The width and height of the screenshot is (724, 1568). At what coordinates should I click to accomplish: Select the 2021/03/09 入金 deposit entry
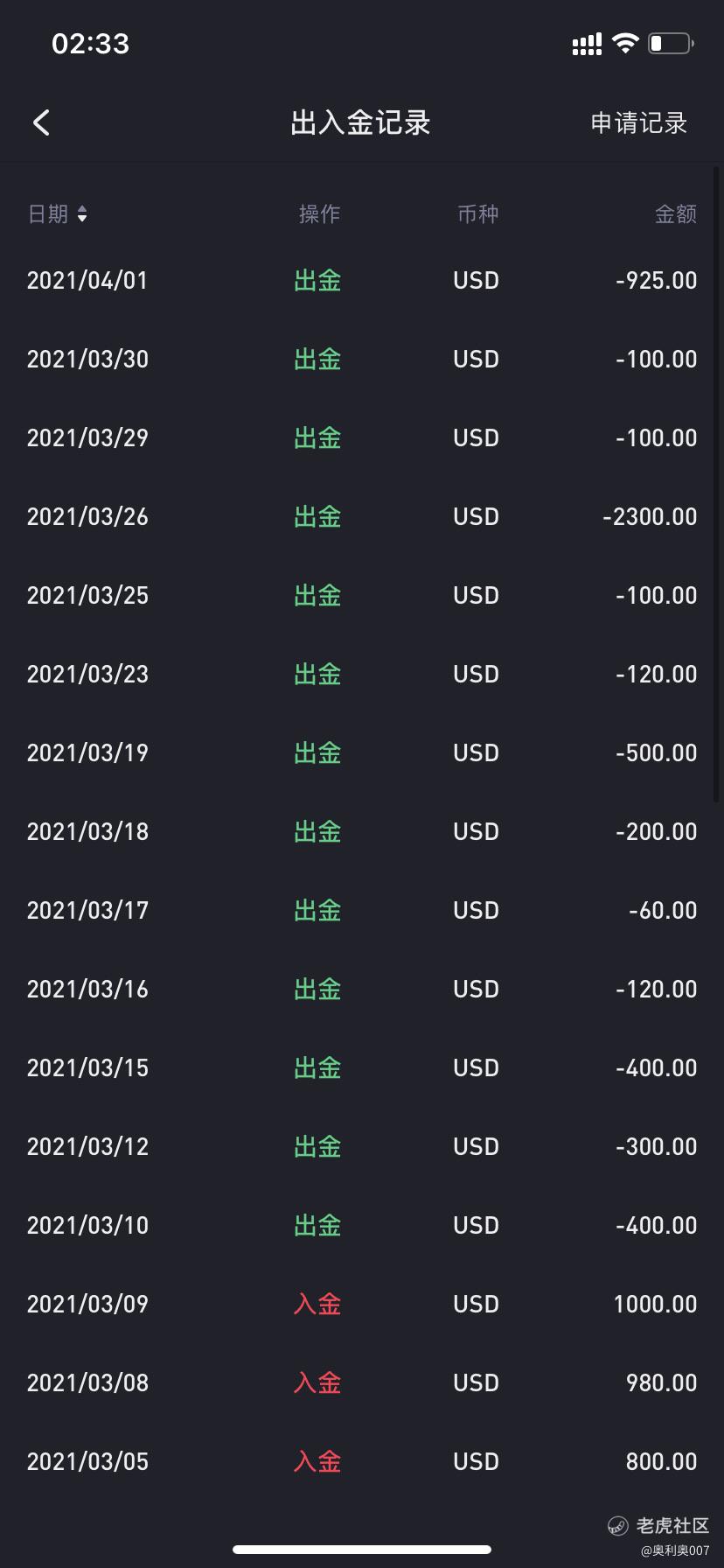362,1305
